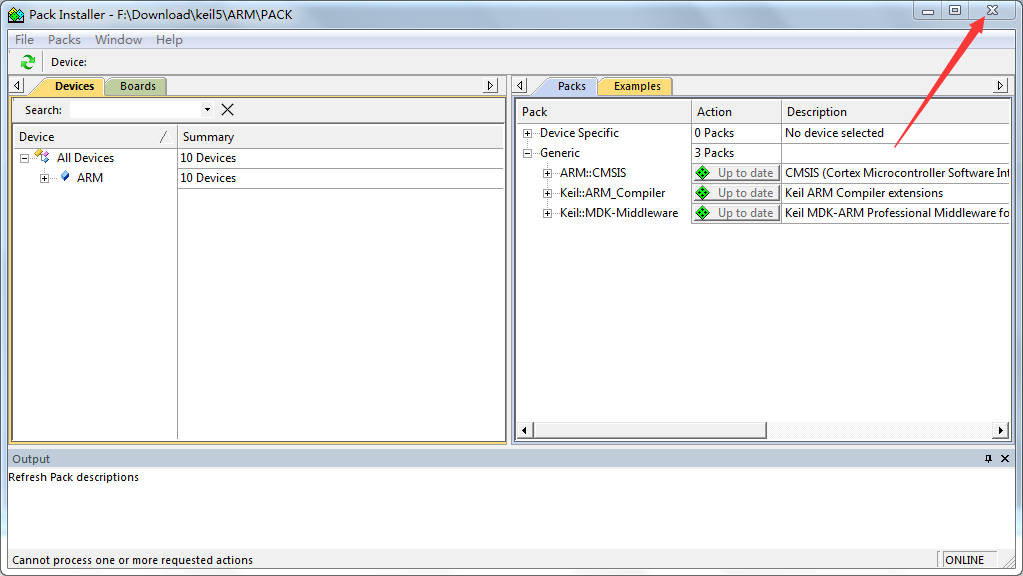Switch to the Examples tab
Image resolution: width=1023 pixels, height=576 pixels.
click(x=637, y=86)
